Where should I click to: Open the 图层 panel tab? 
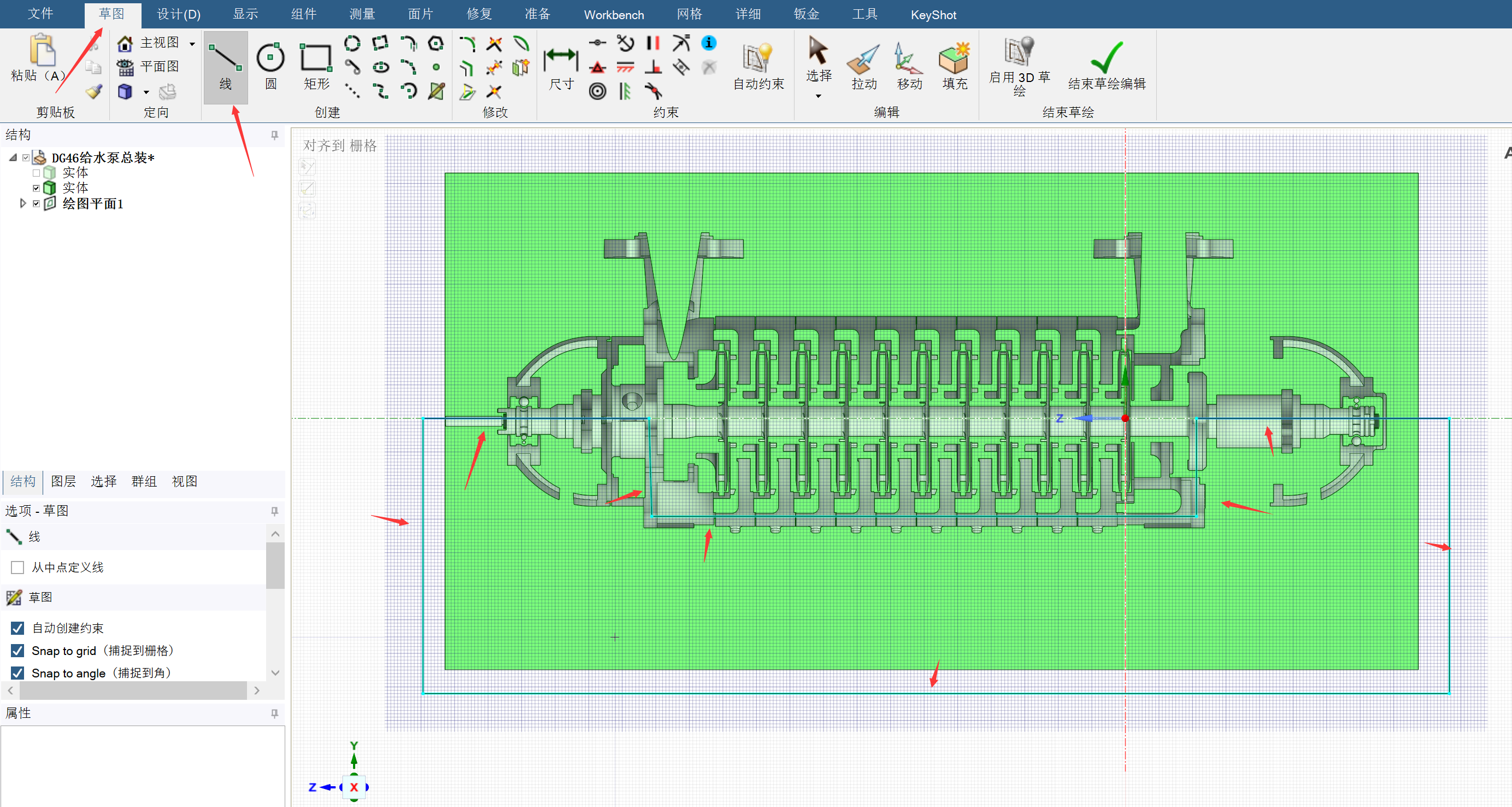coord(63,482)
